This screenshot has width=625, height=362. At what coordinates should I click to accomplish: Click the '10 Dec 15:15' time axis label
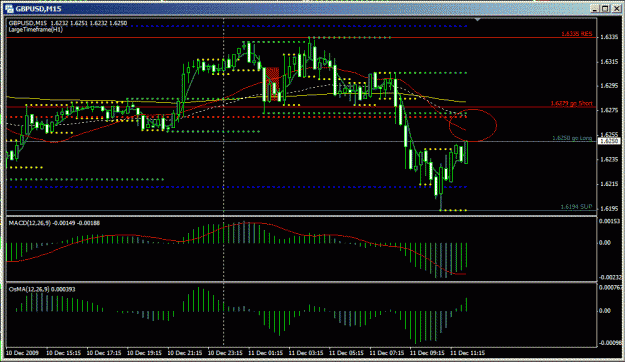[63, 353]
